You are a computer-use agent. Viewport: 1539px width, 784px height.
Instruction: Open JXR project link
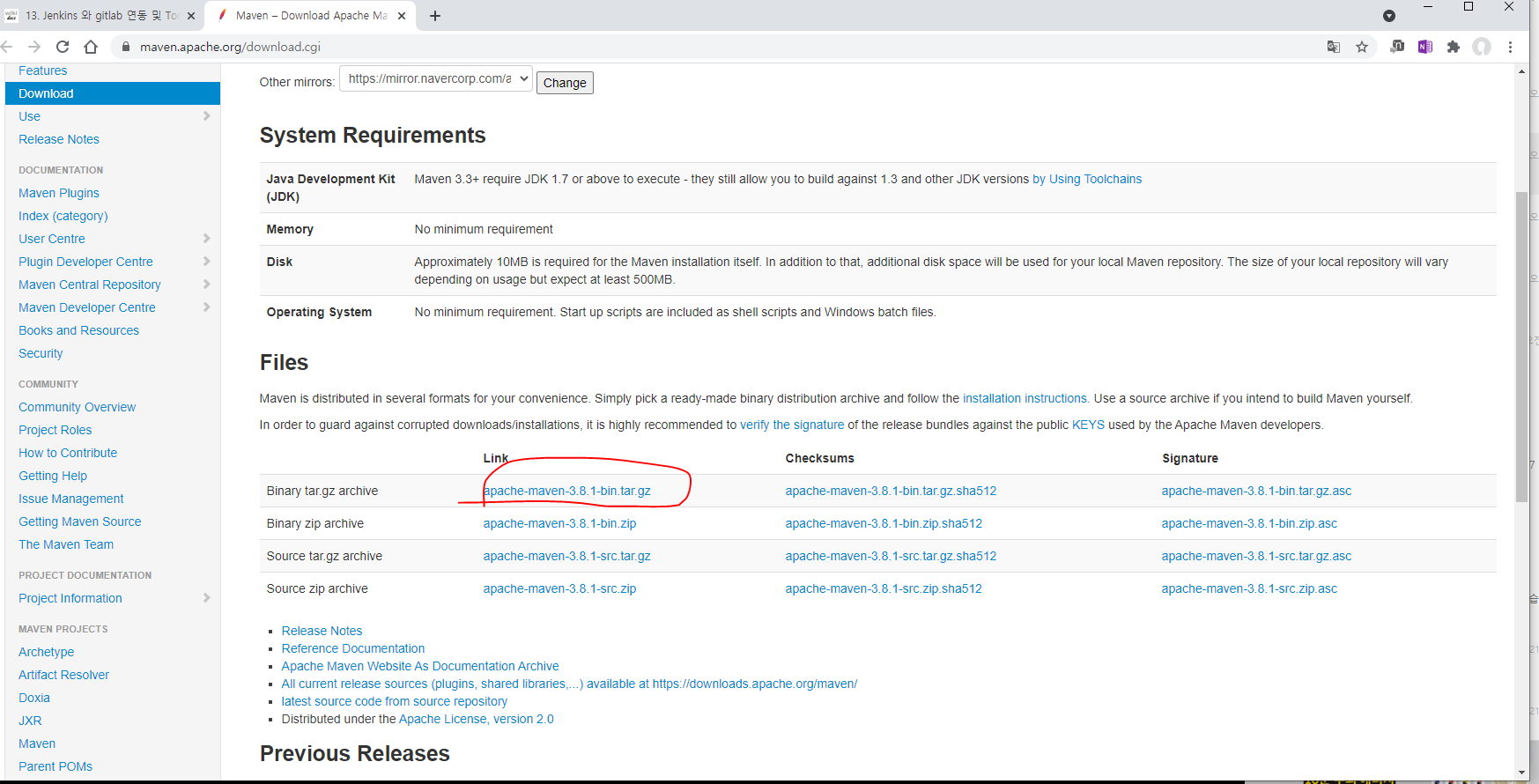(30, 721)
